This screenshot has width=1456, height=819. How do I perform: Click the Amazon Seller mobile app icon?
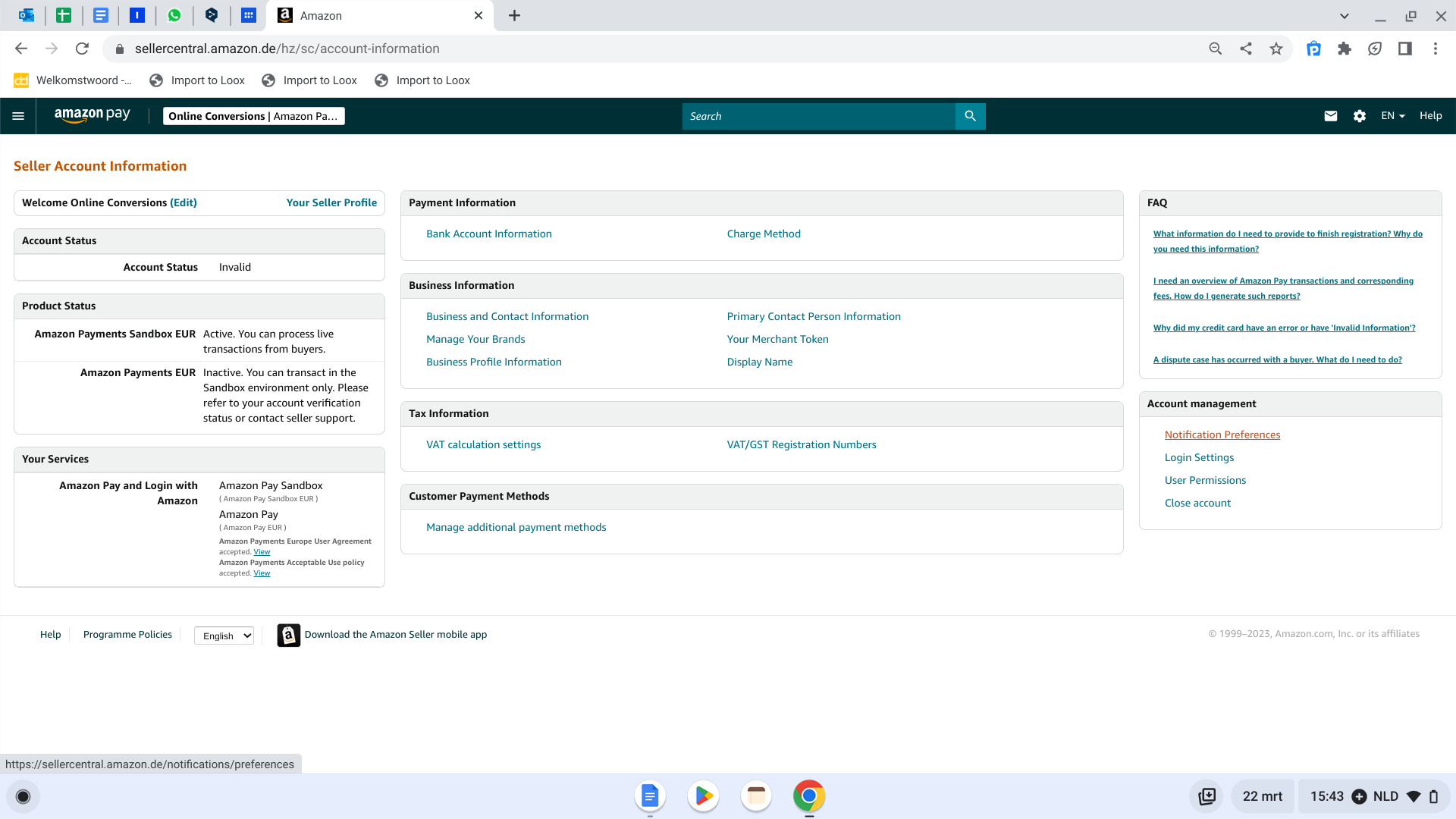(287, 635)
